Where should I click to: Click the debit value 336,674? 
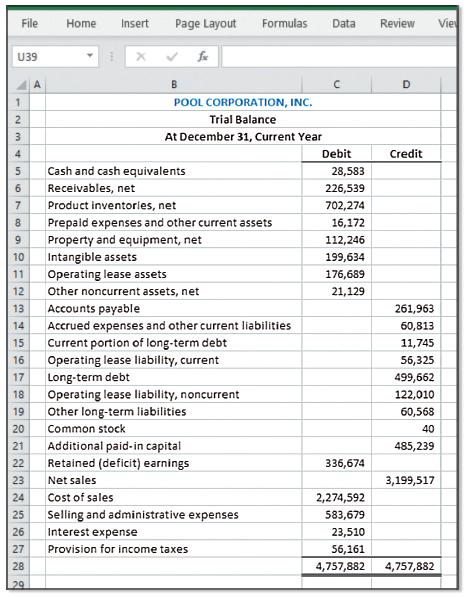[345, 463]
